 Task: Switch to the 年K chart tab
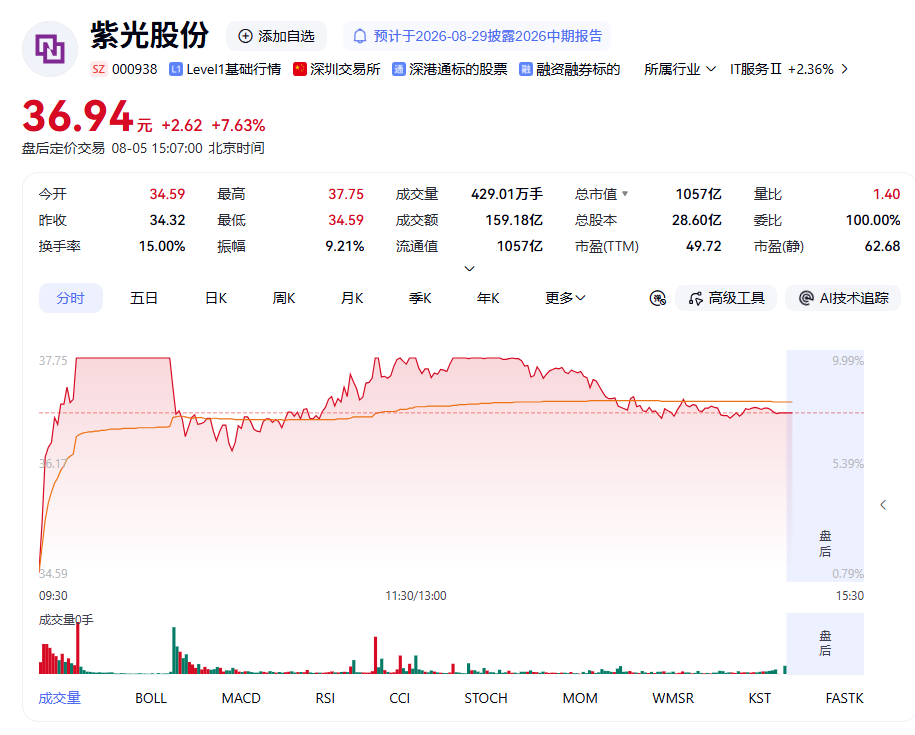point(488,298)
